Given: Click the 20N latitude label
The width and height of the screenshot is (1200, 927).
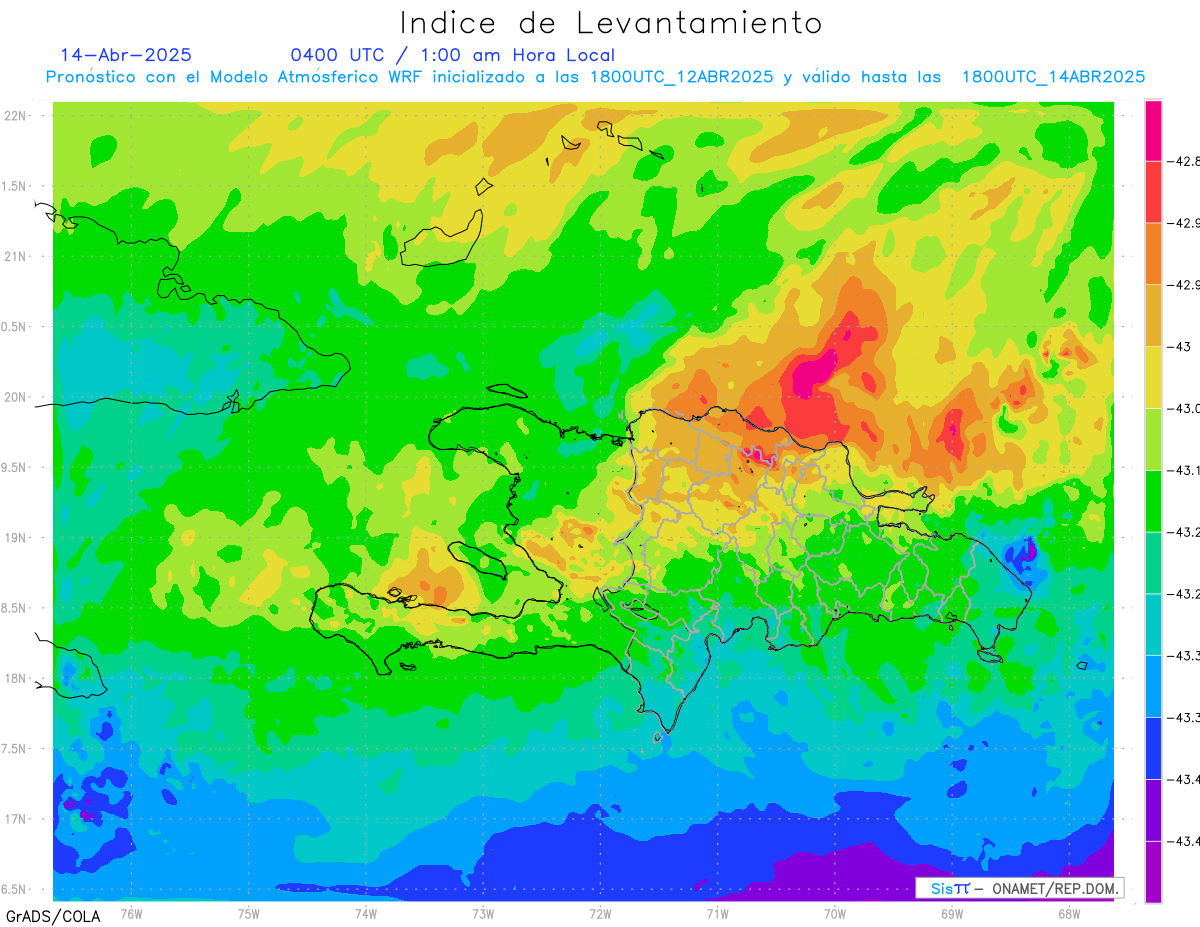Looking at the screenshot, I should click(x=14, y=397).
